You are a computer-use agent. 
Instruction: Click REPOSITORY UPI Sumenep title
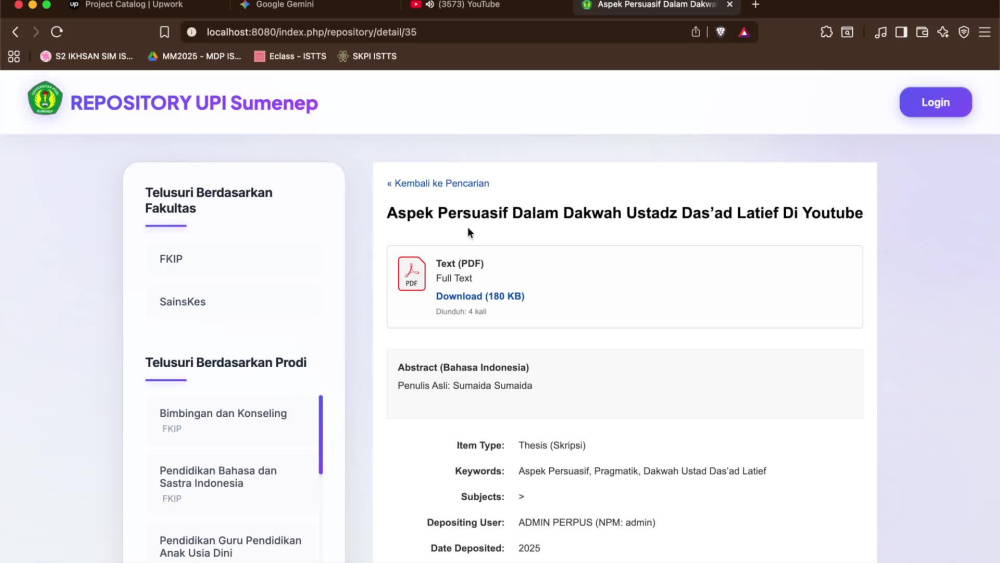click(194, 103)
